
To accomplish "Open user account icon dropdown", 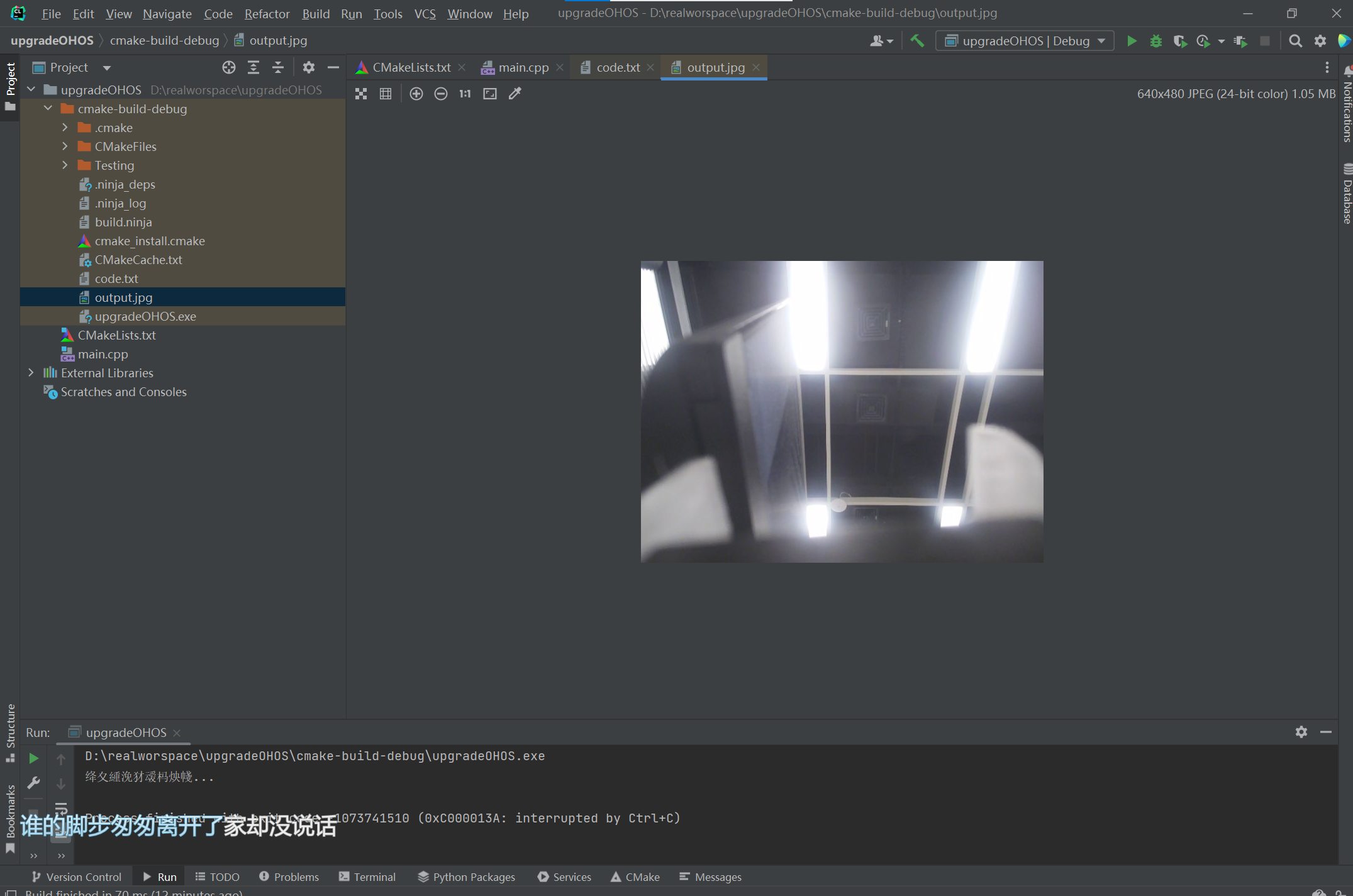I will [x=881, y=41].
